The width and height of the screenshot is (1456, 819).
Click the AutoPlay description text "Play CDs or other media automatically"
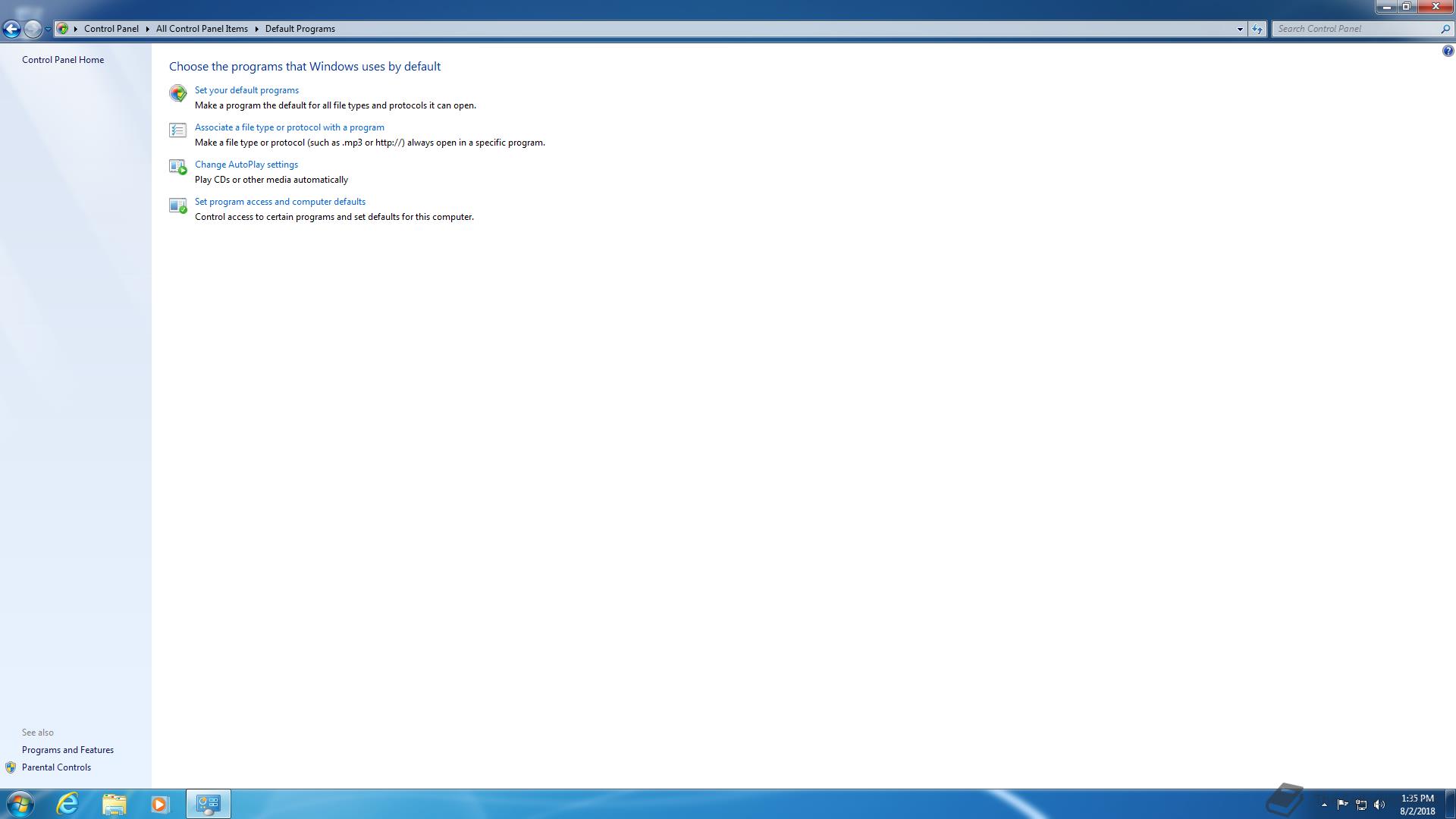pyautogui.click(x=271, y=180)
